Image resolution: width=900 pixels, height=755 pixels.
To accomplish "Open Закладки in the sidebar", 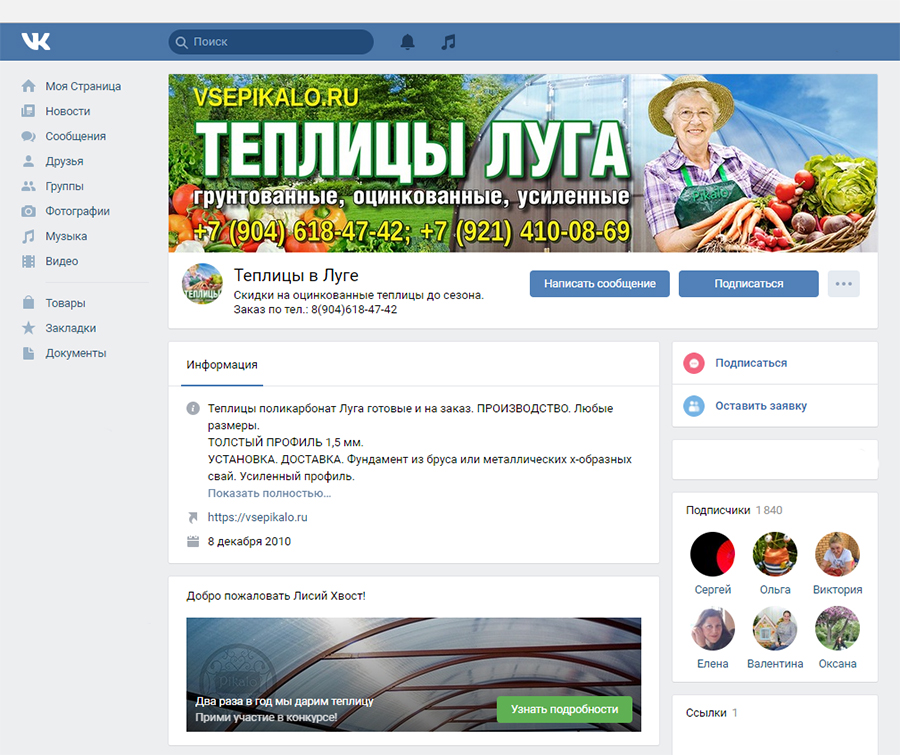I will click(x=71, y=328).
